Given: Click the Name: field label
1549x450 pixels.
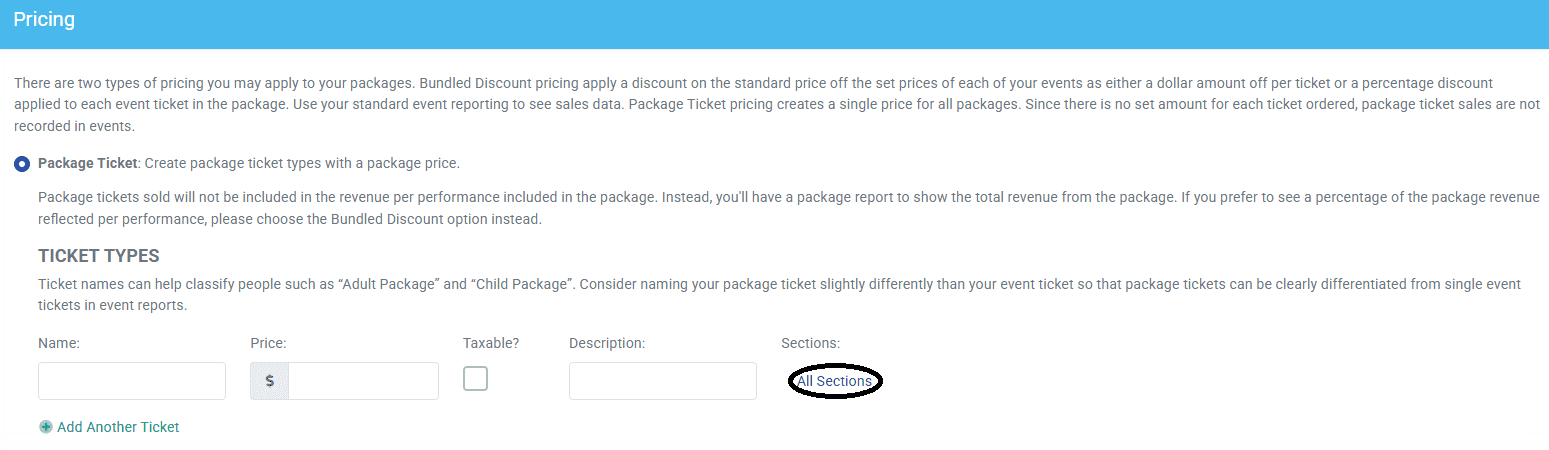Looking at the screenshot, I should pos(59,343).
